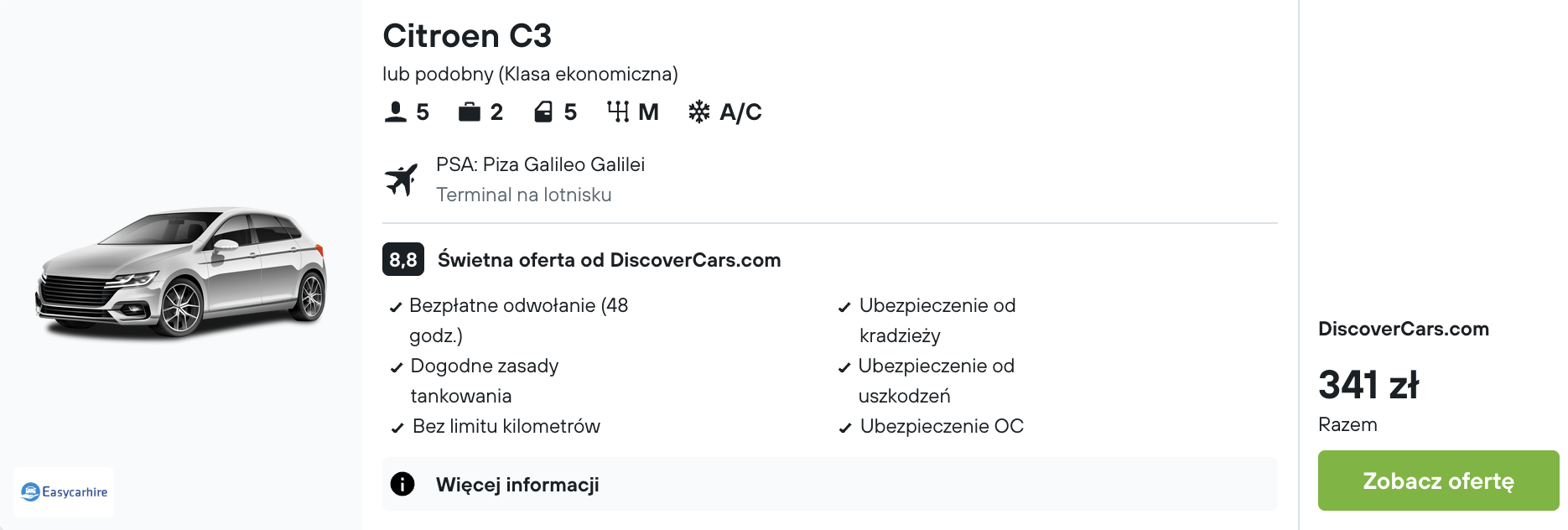The width and height of the screenshot is (1568, 530).
Task: Expand the Więcej informacji section
Action: point(517,484)
